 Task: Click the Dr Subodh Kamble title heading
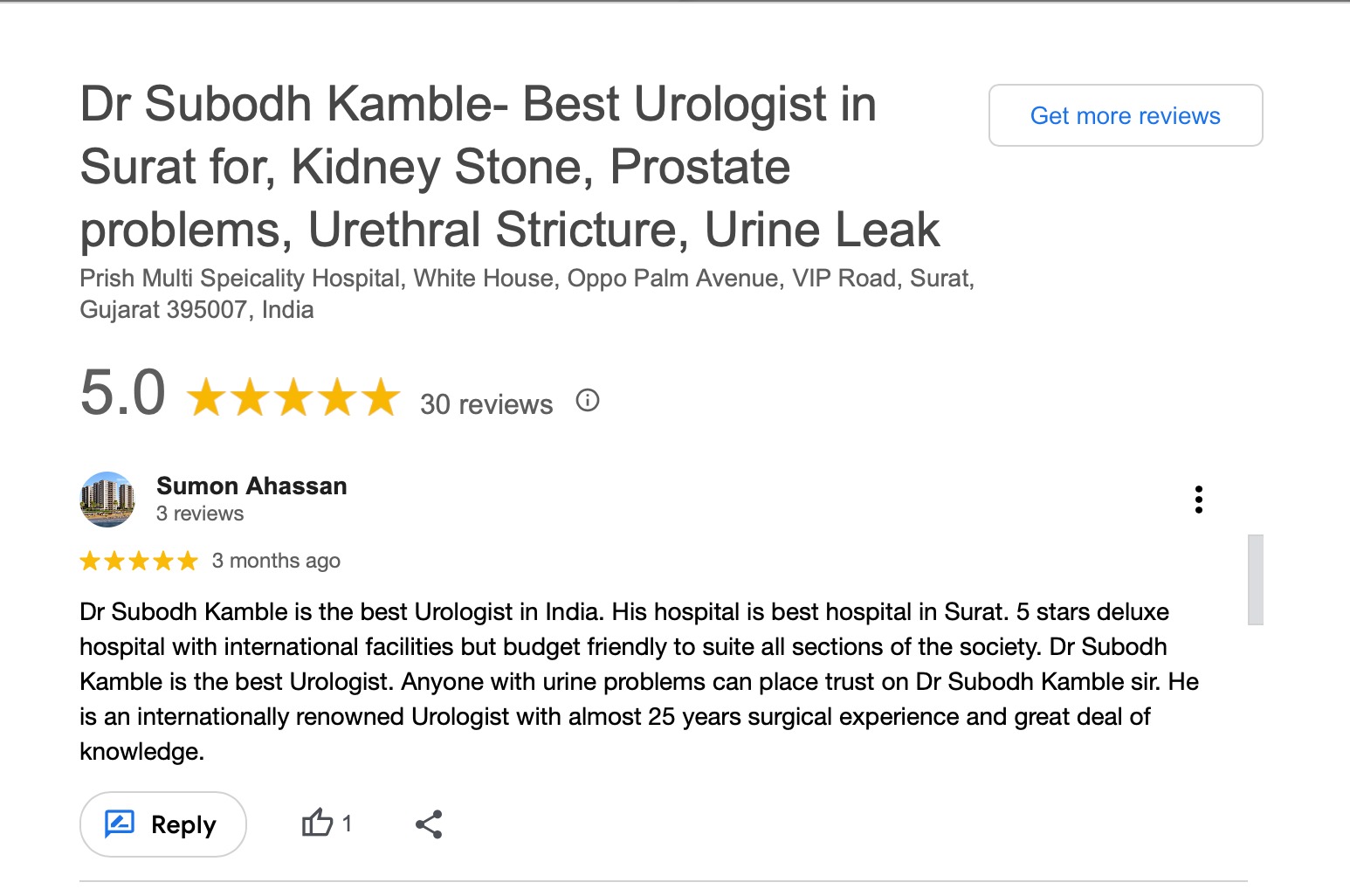click(510, 166)
